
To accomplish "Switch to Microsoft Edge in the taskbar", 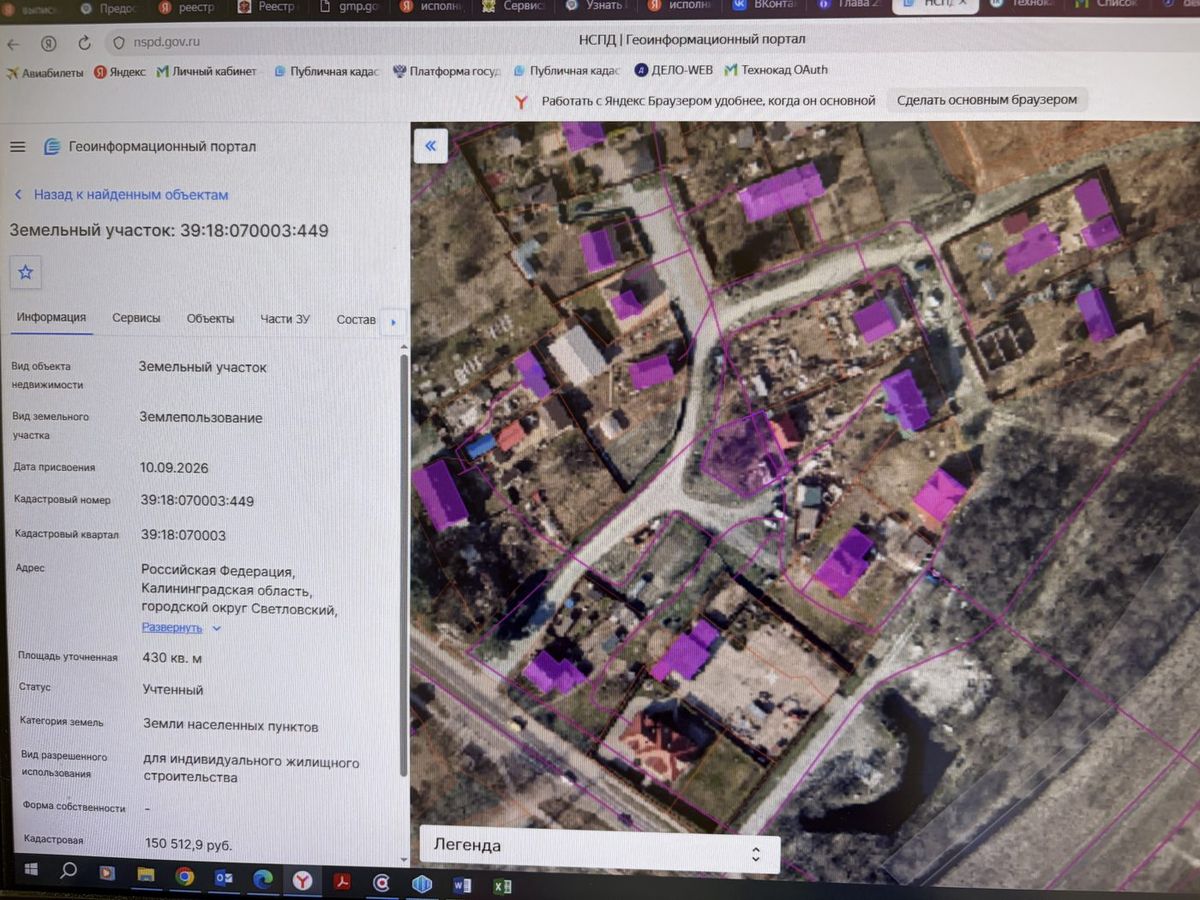I will click(x=262, y=879).
